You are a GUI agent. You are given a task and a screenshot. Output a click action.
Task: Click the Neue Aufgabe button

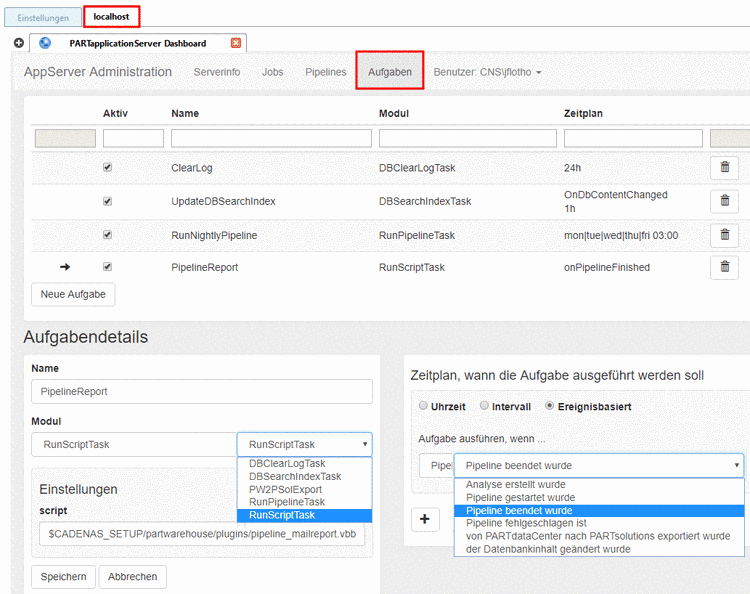pos(73,294)
